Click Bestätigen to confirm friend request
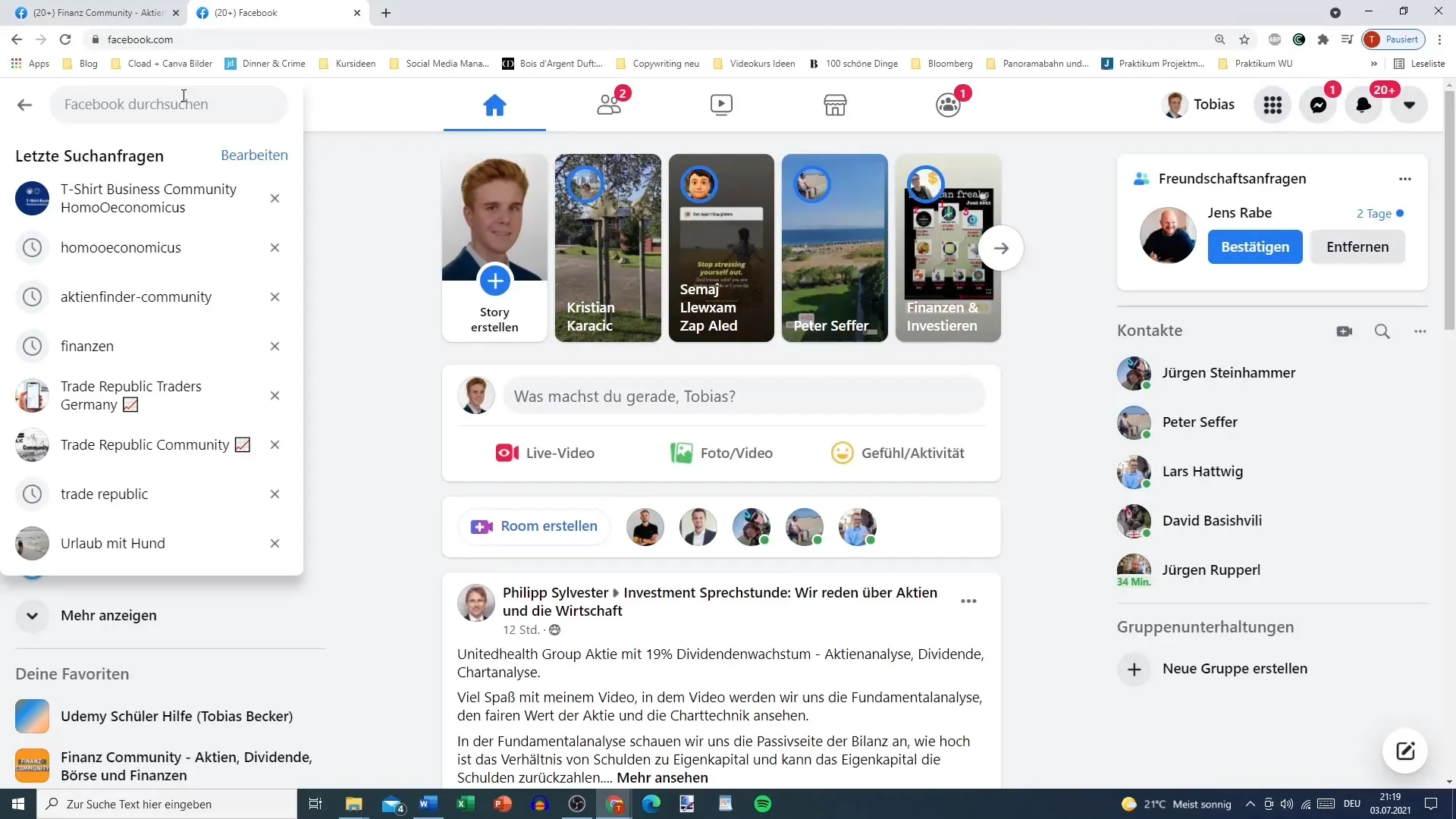Screen dimensions: 1456x819 tap(1255, 246)
